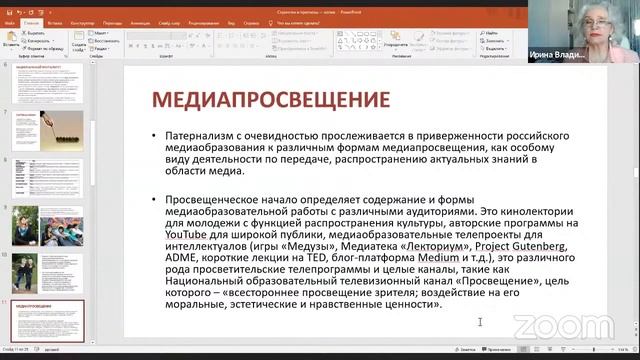Open Quick Styles (Экспресс-стили) gallery
640x360 pixels.
(x=418, y=41)
